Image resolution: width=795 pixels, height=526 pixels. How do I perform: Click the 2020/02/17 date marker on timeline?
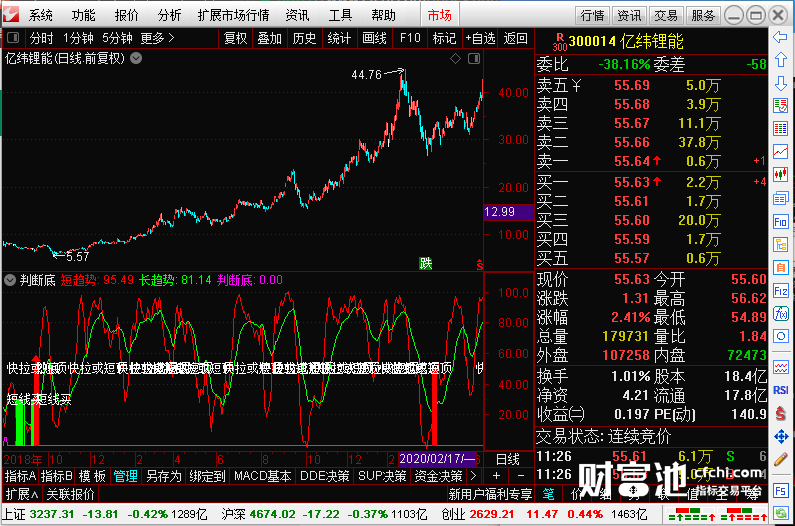tap(438, 459)
